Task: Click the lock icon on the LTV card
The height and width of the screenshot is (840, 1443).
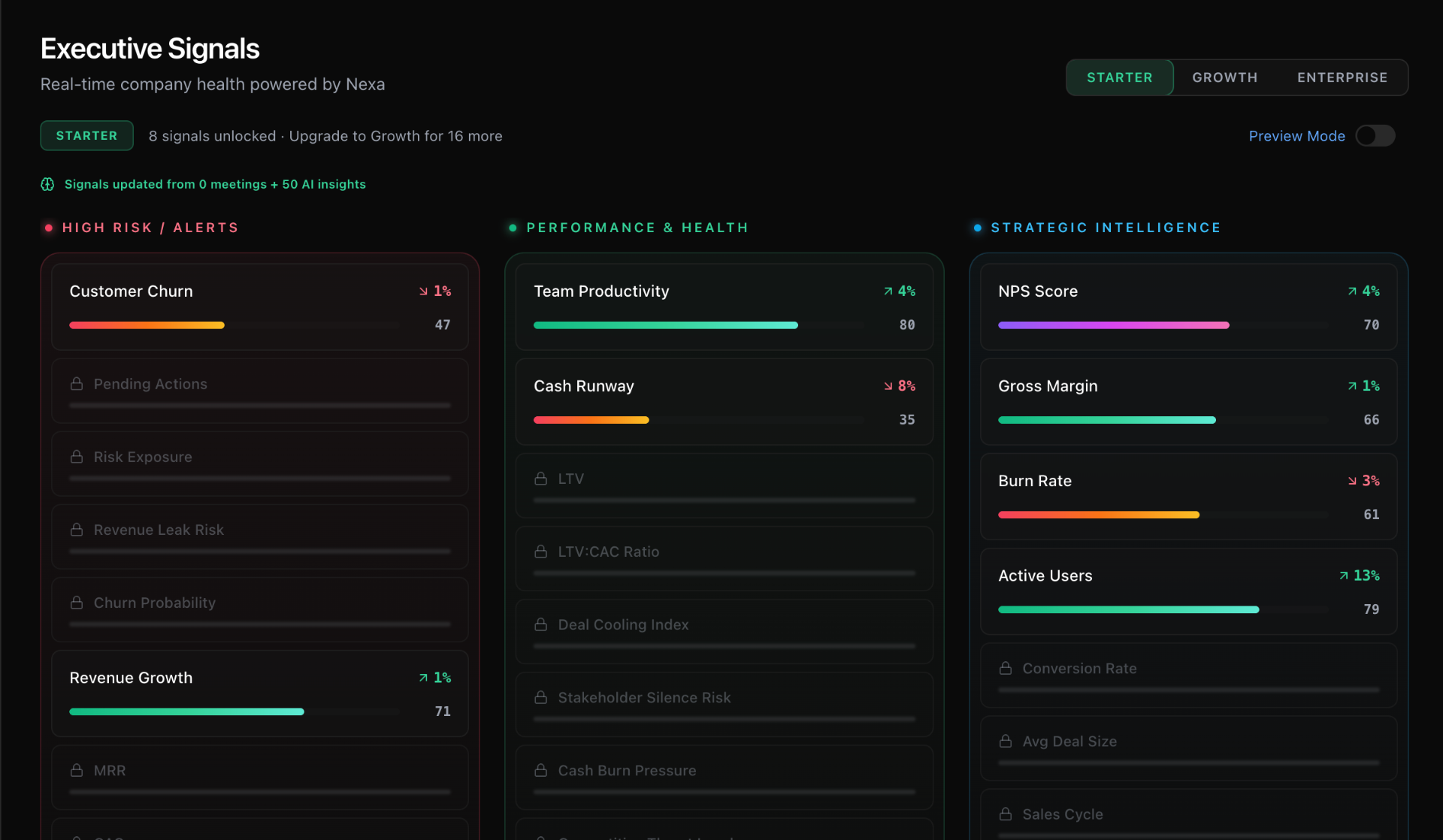Action: click(540, 479)
